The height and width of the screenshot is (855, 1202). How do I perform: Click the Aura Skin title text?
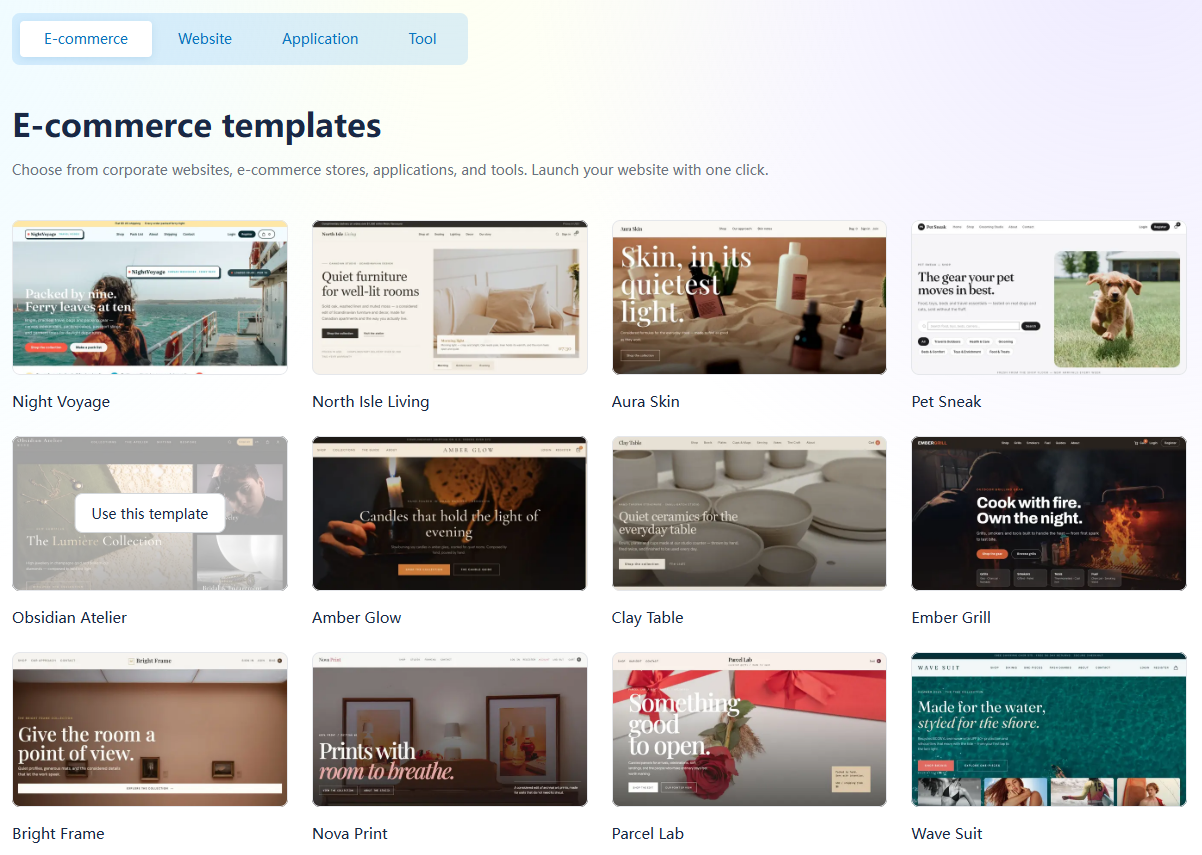click(x=646, y=402)
